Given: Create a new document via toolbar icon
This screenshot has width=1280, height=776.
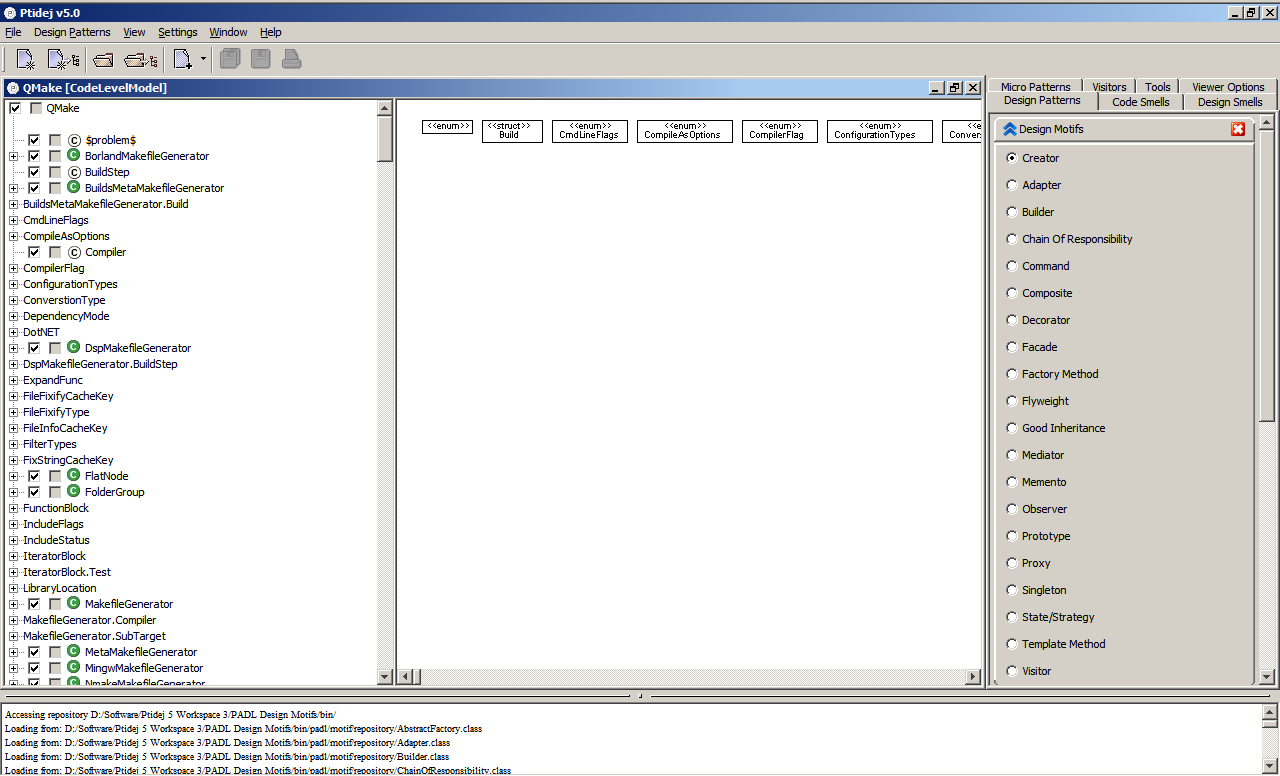Looking at the screenshot, I should [23, 58].
